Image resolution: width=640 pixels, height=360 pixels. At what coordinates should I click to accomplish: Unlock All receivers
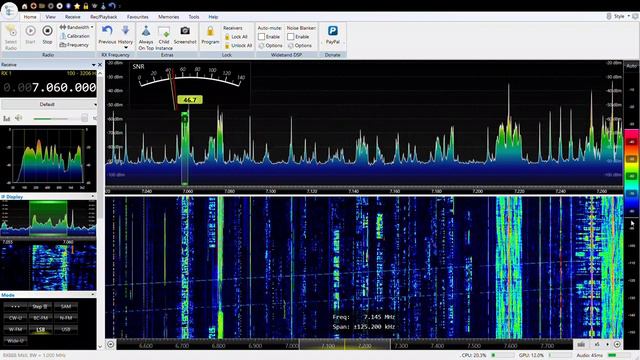tap(238, 45)
